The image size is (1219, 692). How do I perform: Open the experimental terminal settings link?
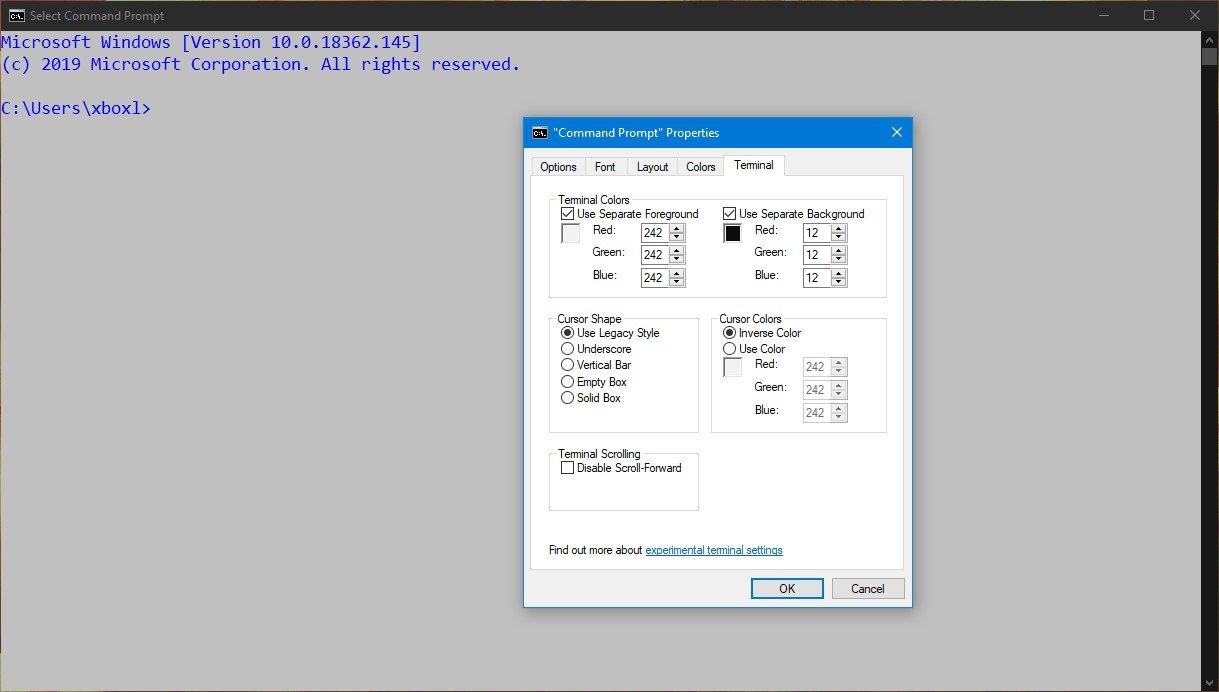point(714,550)
